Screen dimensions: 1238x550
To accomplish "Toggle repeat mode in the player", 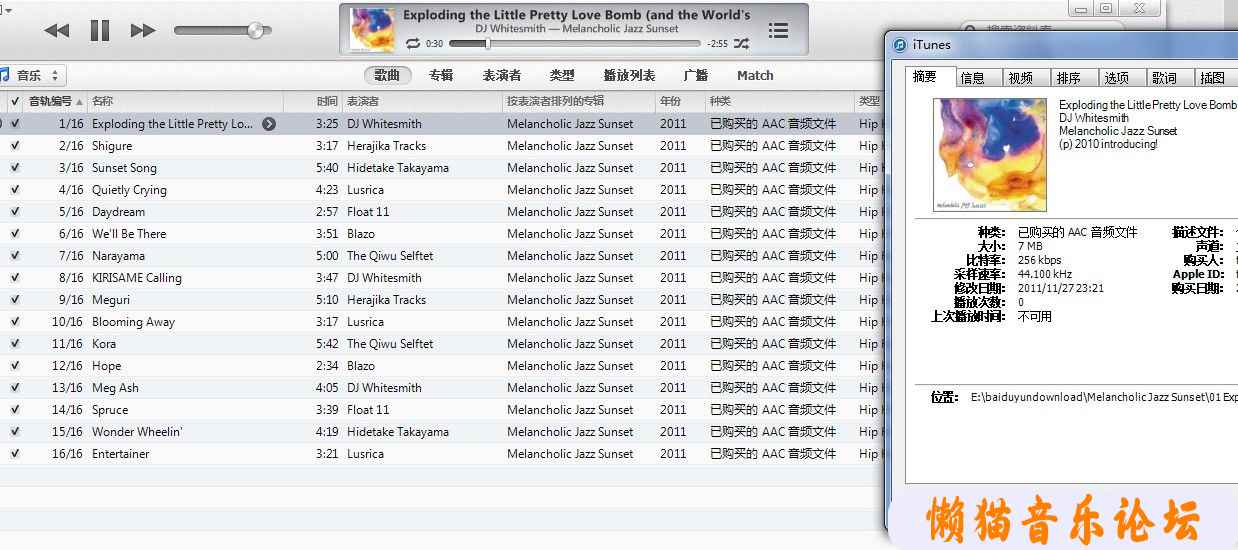I will 413,44.
